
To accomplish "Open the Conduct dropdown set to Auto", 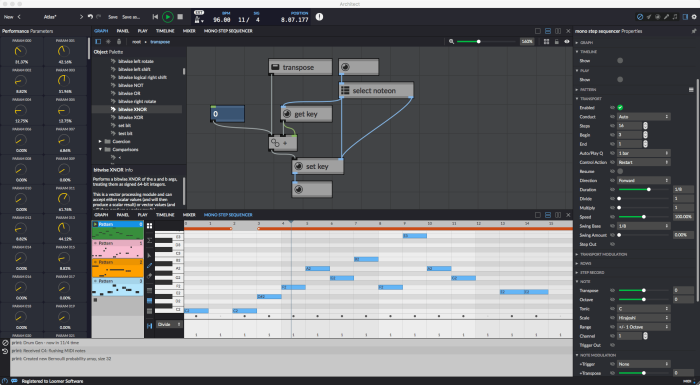I will [x=643, y=117].
